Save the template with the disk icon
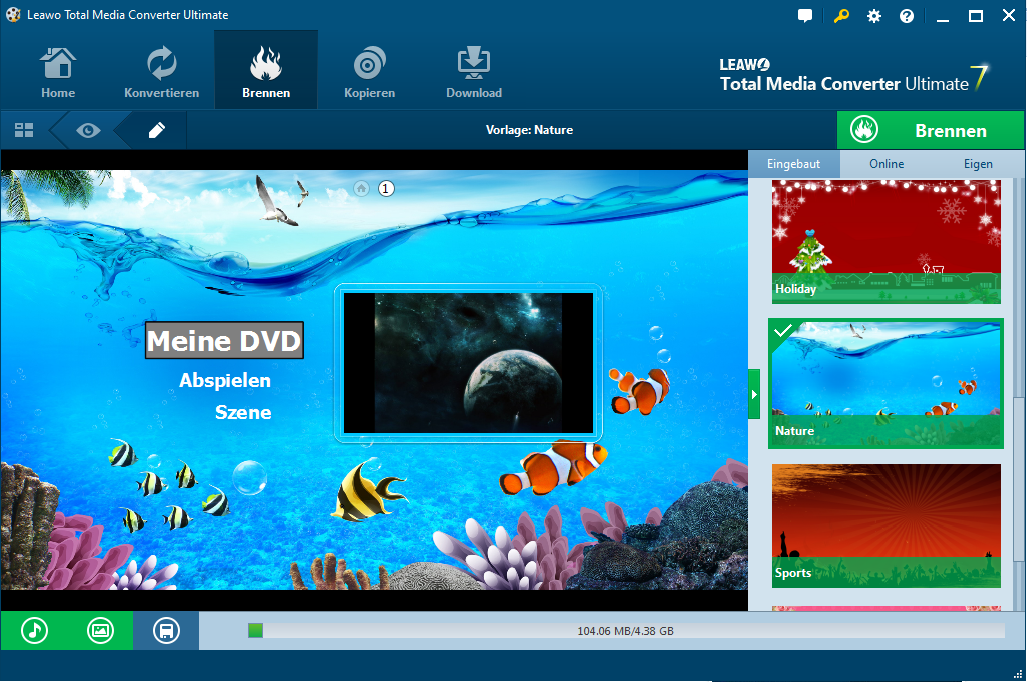The image size is (1027, 682). click(166, 631)
